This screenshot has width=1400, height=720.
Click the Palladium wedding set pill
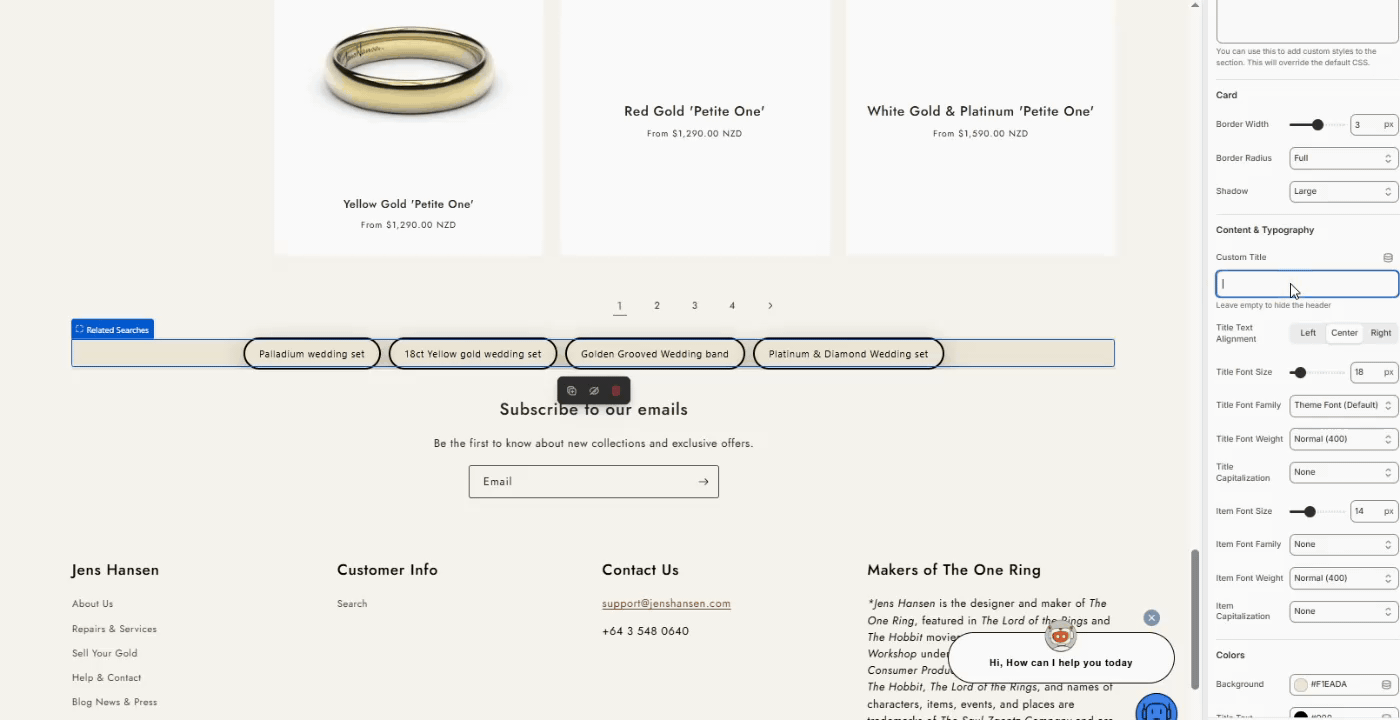point(312,354)
